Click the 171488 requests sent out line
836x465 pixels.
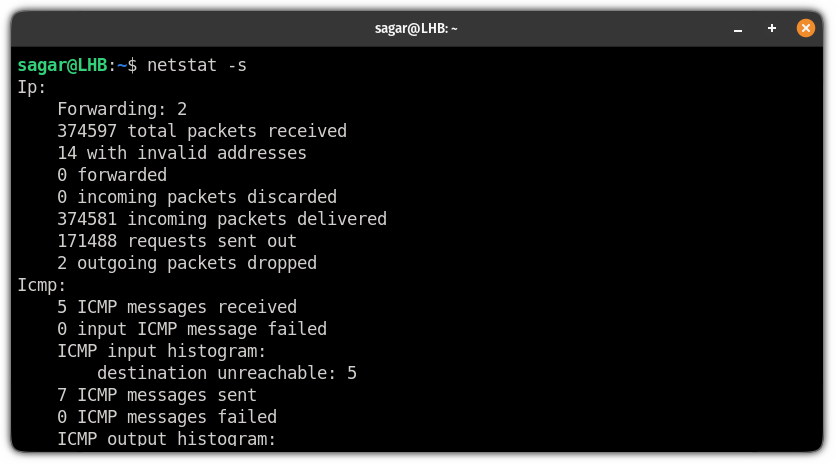point(177,241)
